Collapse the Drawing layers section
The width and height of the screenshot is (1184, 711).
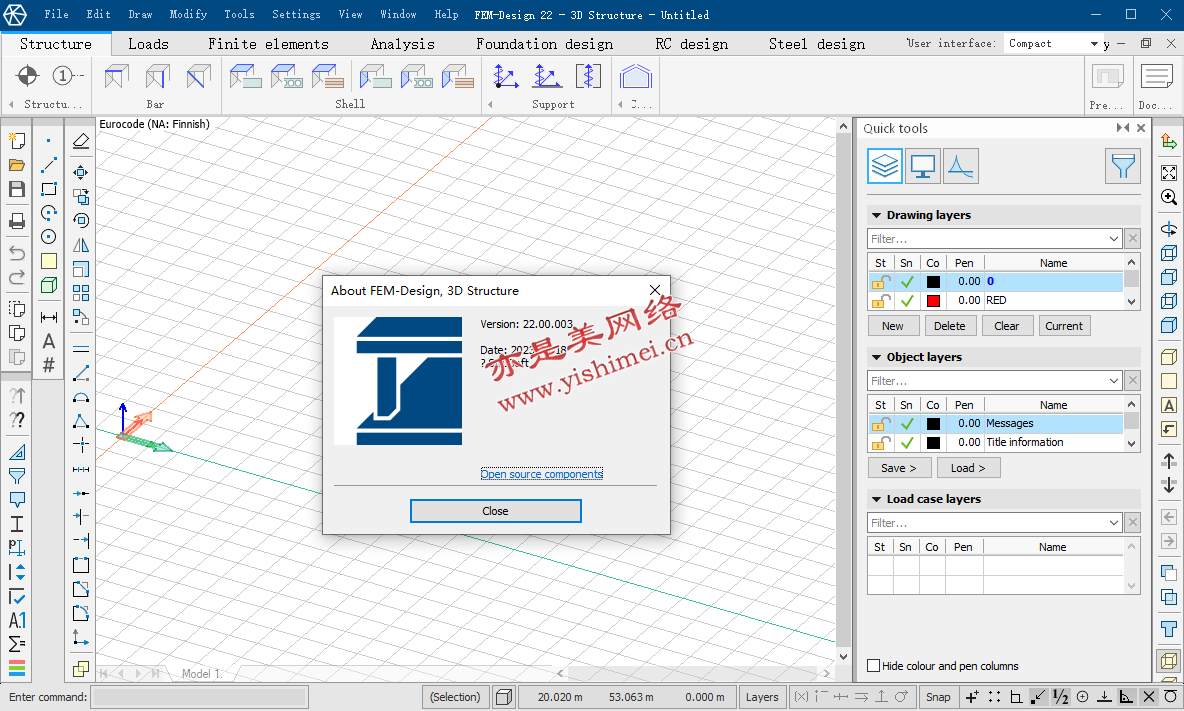tap(877, 215)
